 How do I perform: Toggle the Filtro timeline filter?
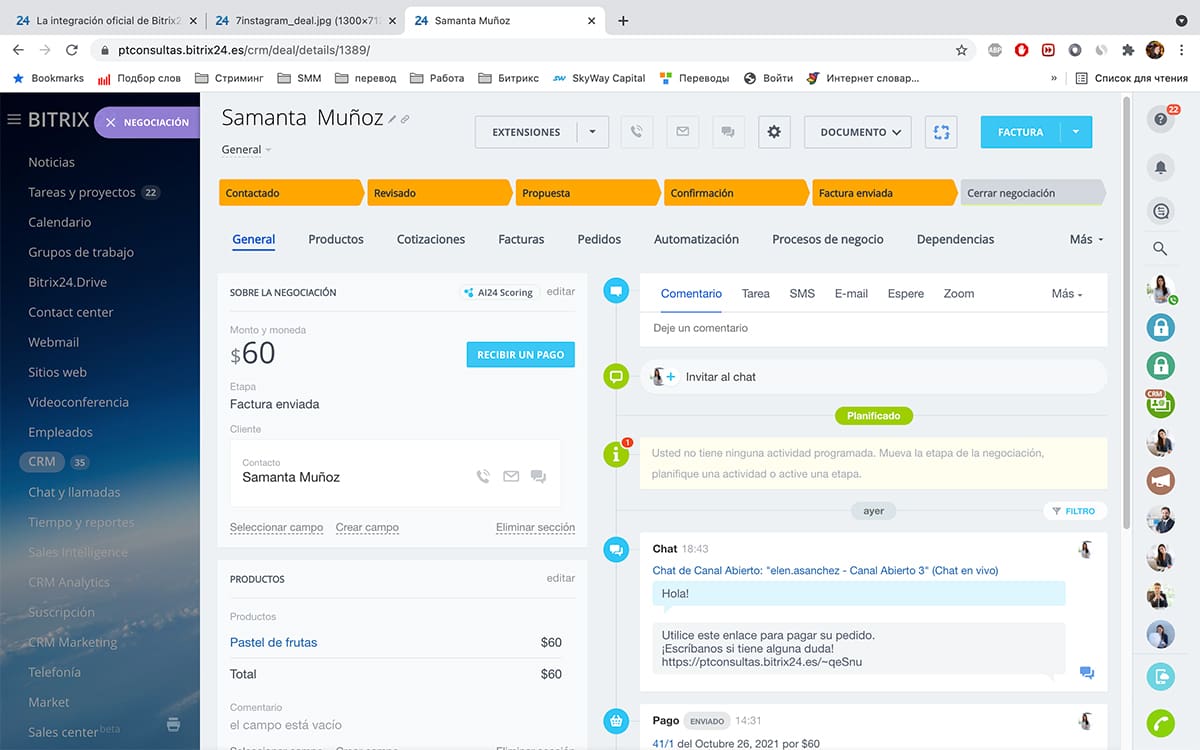[x=1074, y=511]
